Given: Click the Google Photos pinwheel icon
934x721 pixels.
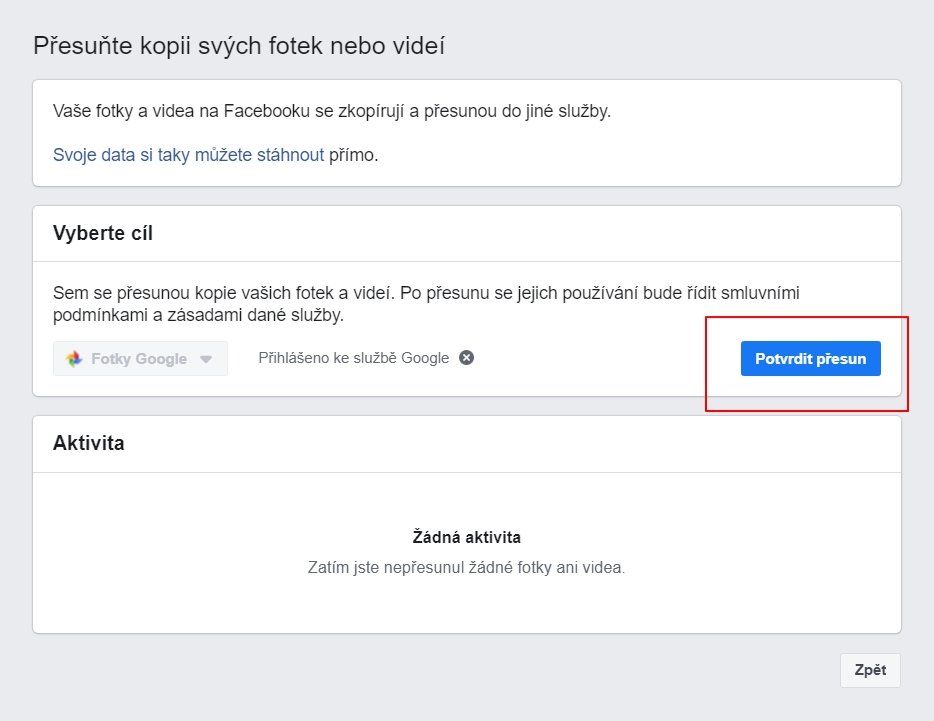Looking at the screenshot, I should coord(74,359).
